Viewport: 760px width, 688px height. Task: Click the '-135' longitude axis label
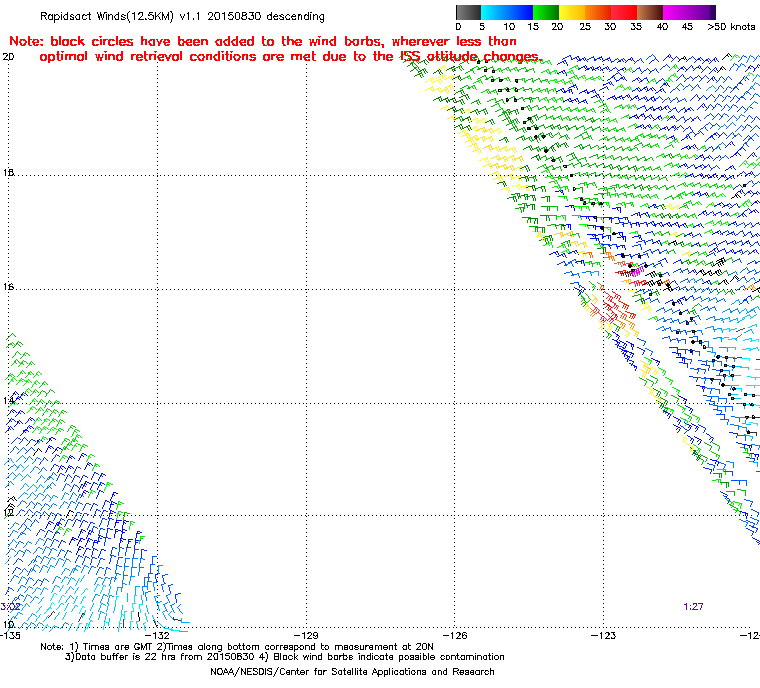11,635
